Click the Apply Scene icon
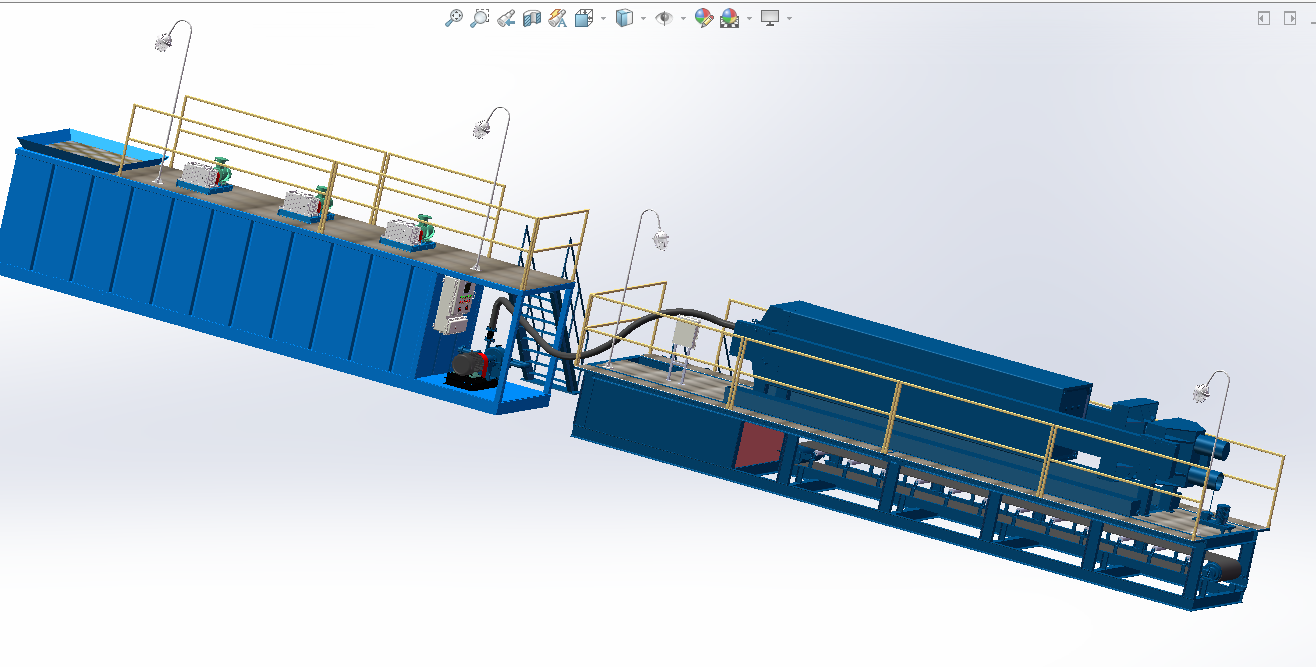This screenshot has height=667, width=1316. pos(729,18)
